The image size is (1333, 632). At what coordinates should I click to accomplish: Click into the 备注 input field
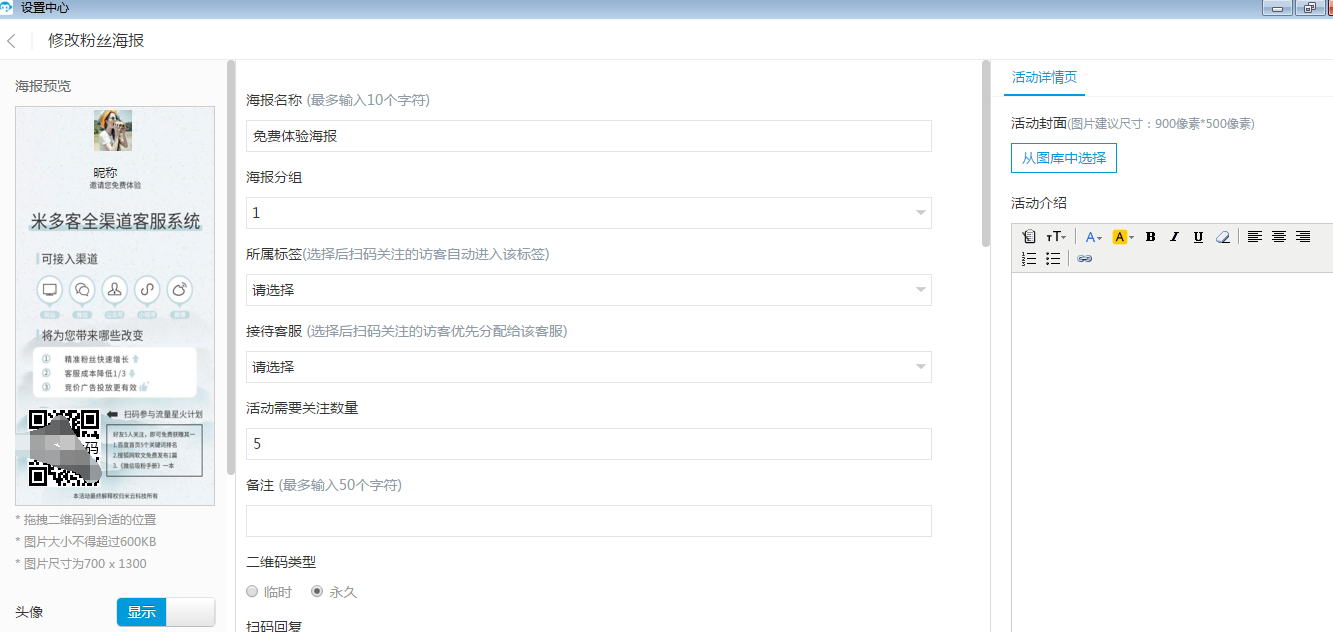pos(588,521)
